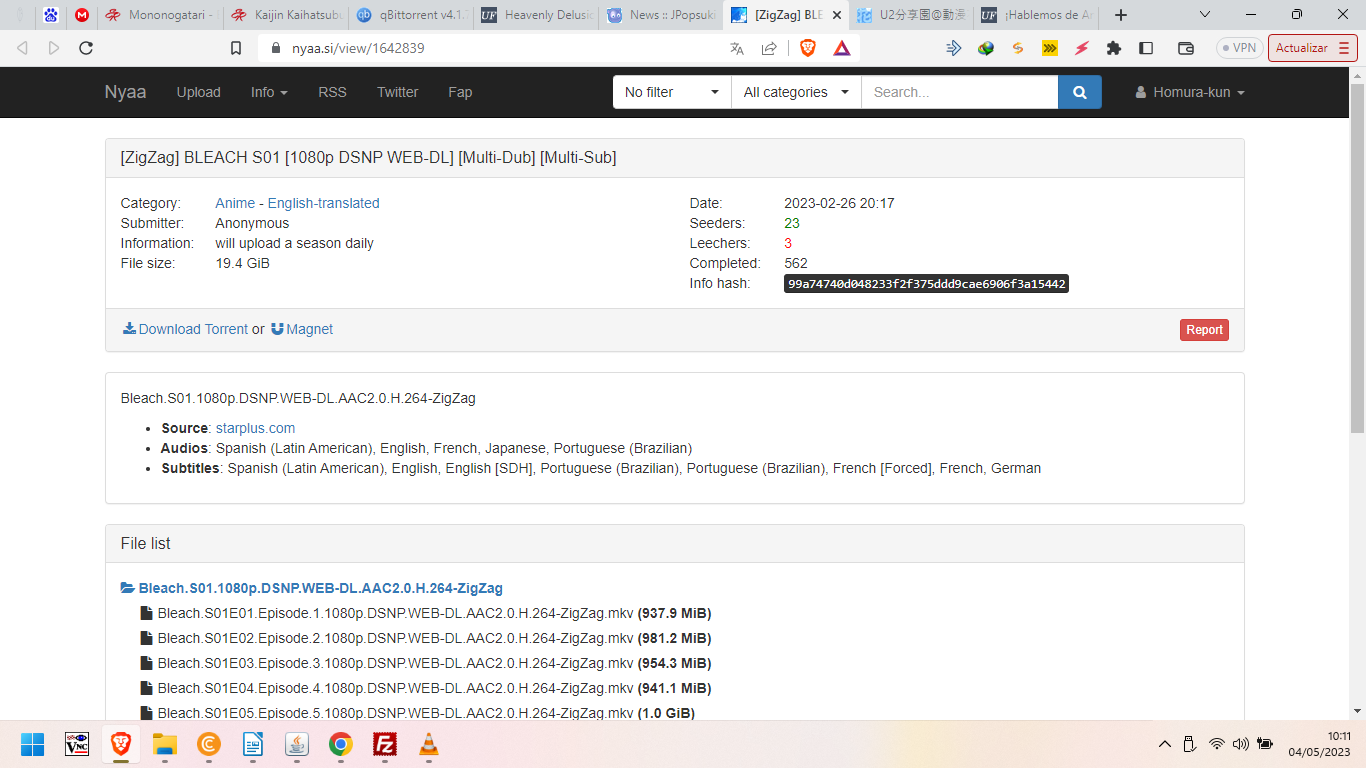Select the Bleach.S01E04 file row
The image size is (1366, 768).
[x=426, y=688]
